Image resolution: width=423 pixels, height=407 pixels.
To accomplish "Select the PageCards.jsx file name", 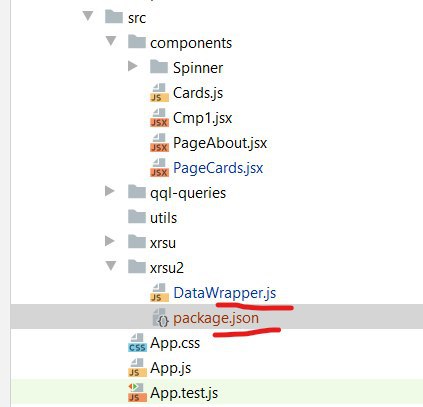I will (218, 168).
